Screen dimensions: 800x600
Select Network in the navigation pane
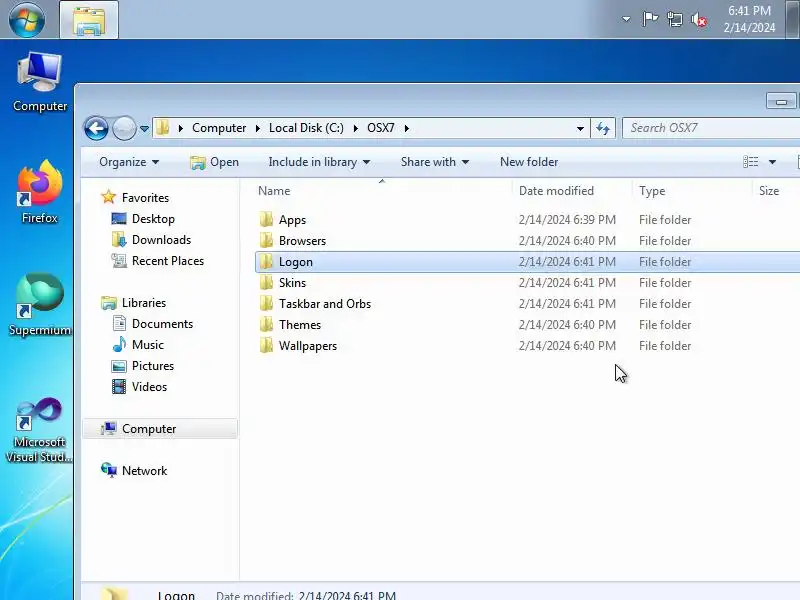pyautogui.click(x=144, y=470)
